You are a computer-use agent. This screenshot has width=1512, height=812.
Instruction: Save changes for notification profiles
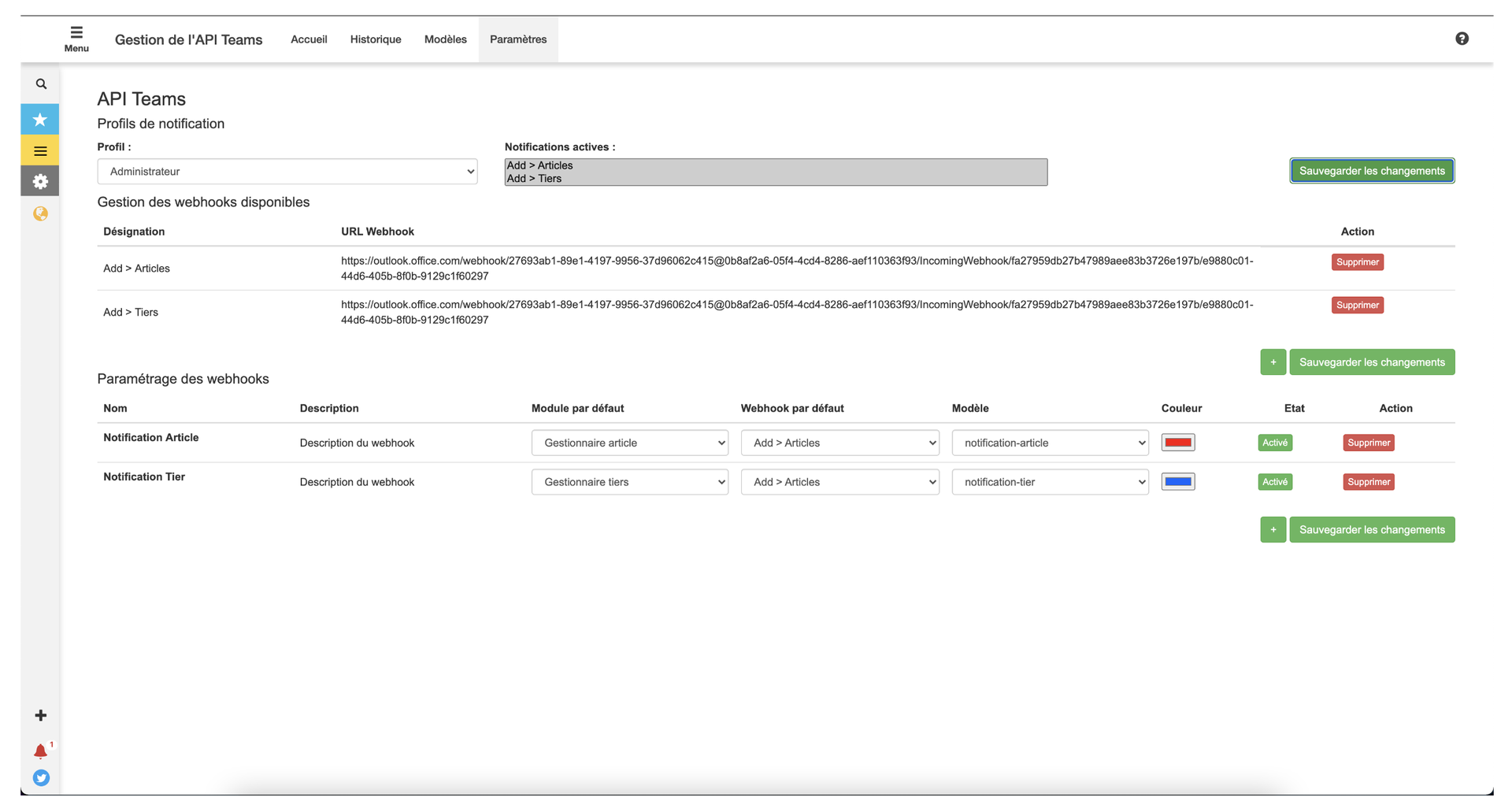(x=1372, y=171)
